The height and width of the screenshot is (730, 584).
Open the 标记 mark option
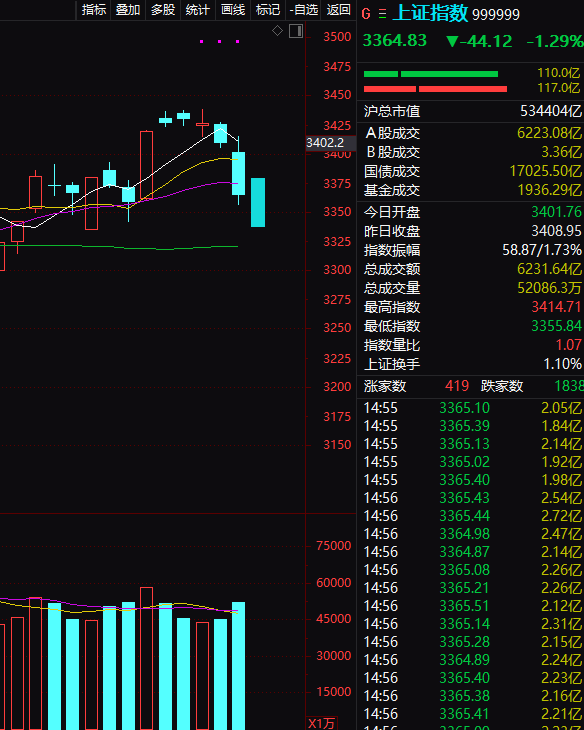coord(268,9)
